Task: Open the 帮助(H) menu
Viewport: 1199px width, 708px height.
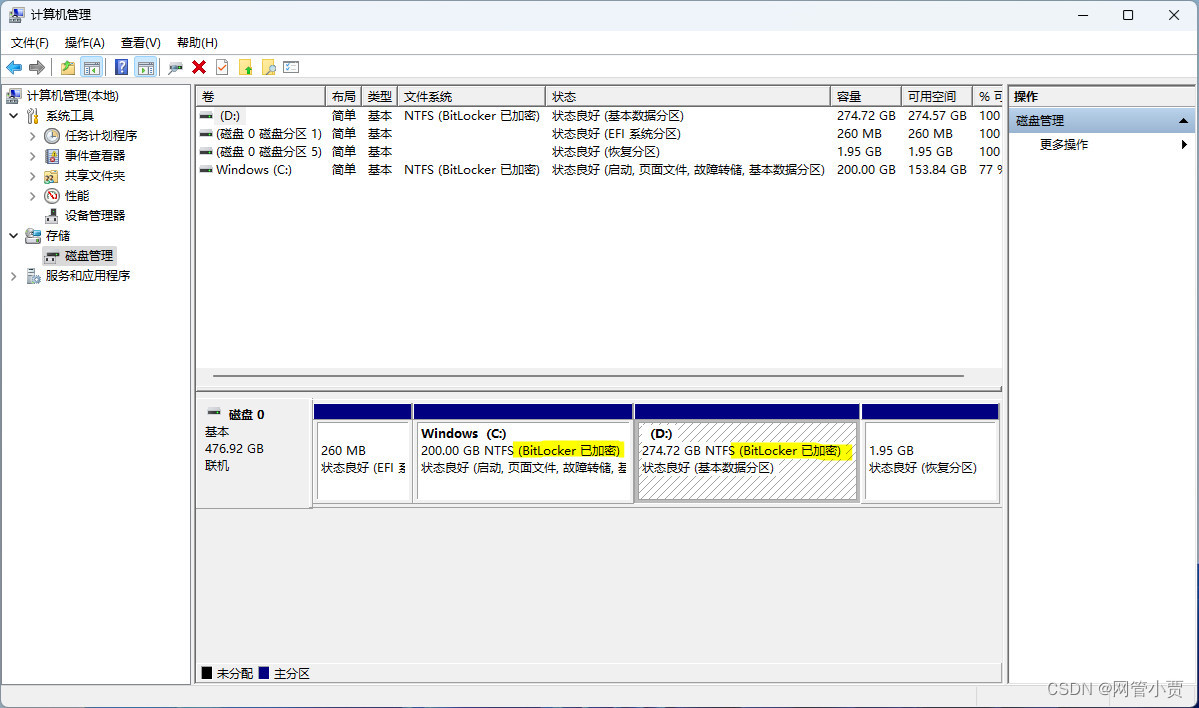Action: [197, 43]
